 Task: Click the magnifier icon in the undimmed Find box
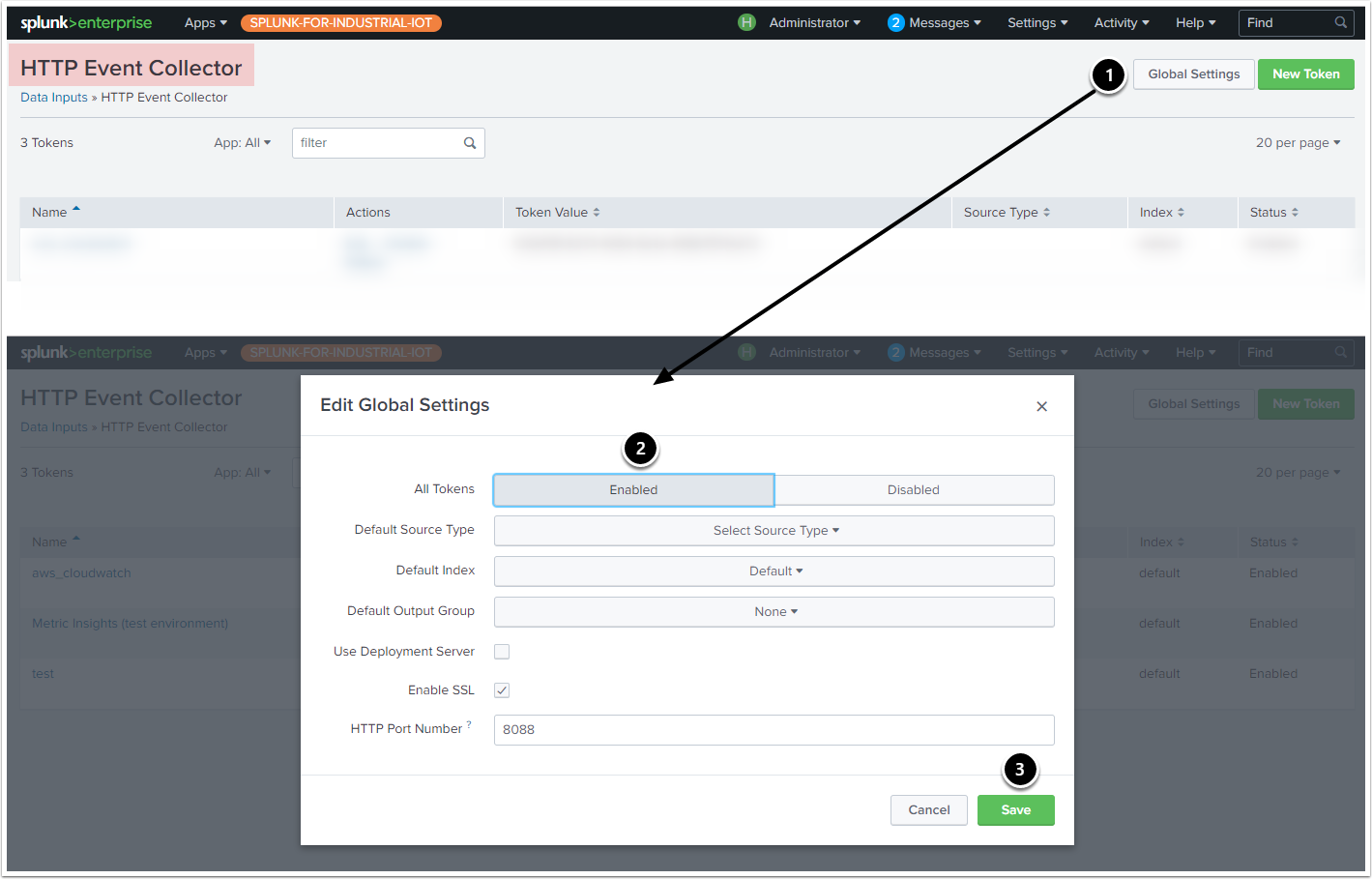pos(1340,22)
